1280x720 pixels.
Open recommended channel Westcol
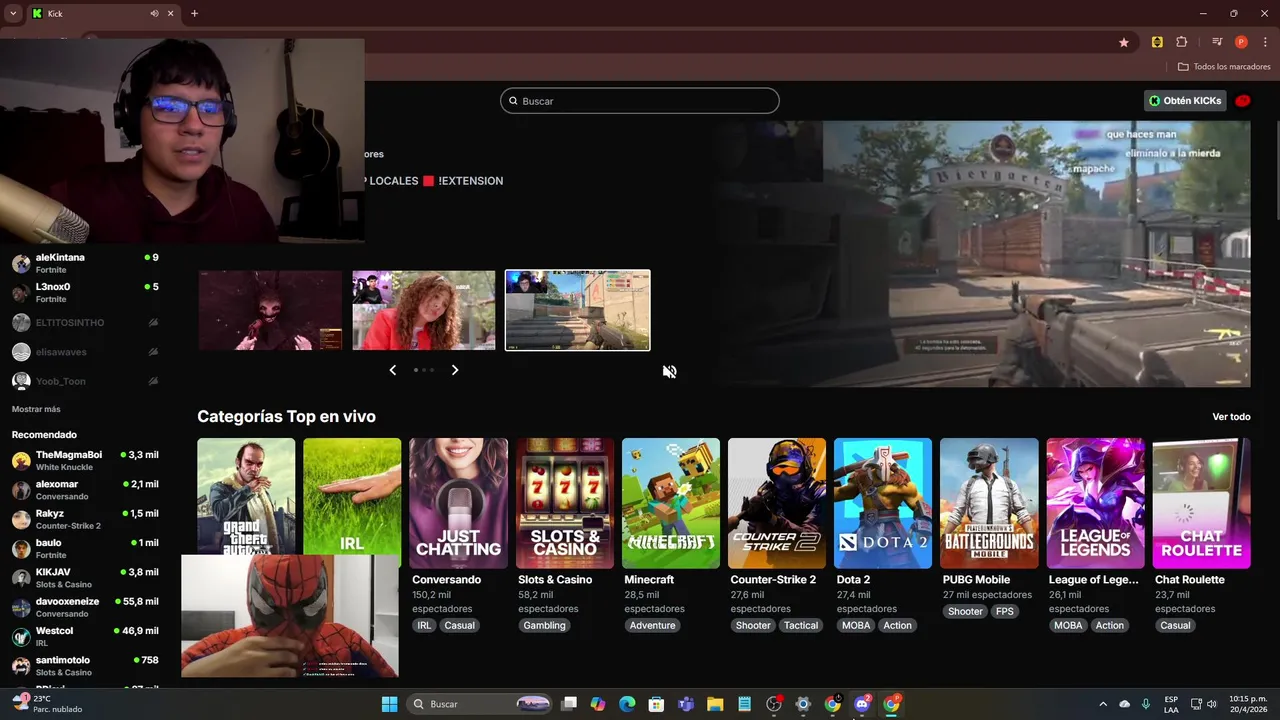point(85,637)
